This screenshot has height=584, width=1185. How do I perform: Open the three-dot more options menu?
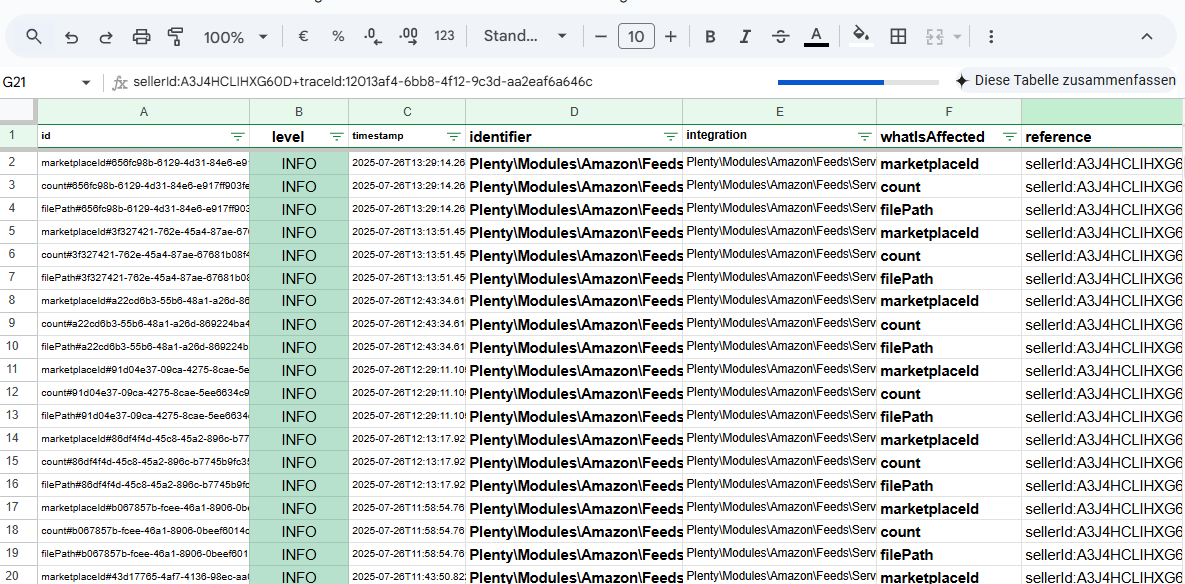(x=990, y=37)
